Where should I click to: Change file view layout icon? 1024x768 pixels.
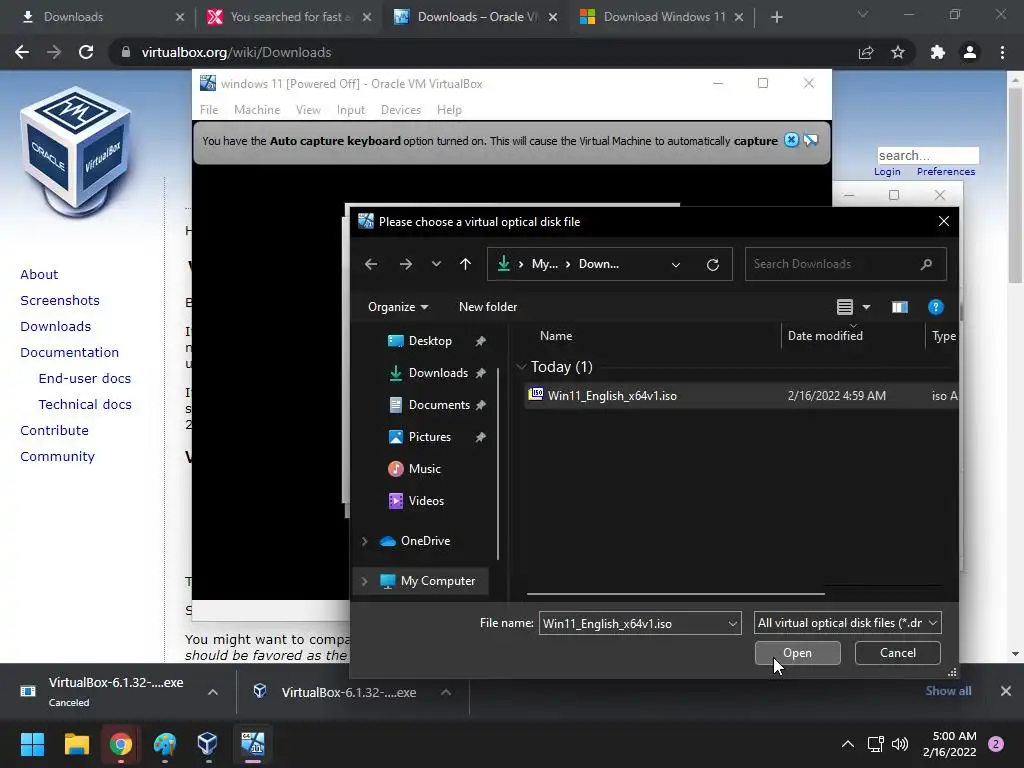tap(844, 307)
